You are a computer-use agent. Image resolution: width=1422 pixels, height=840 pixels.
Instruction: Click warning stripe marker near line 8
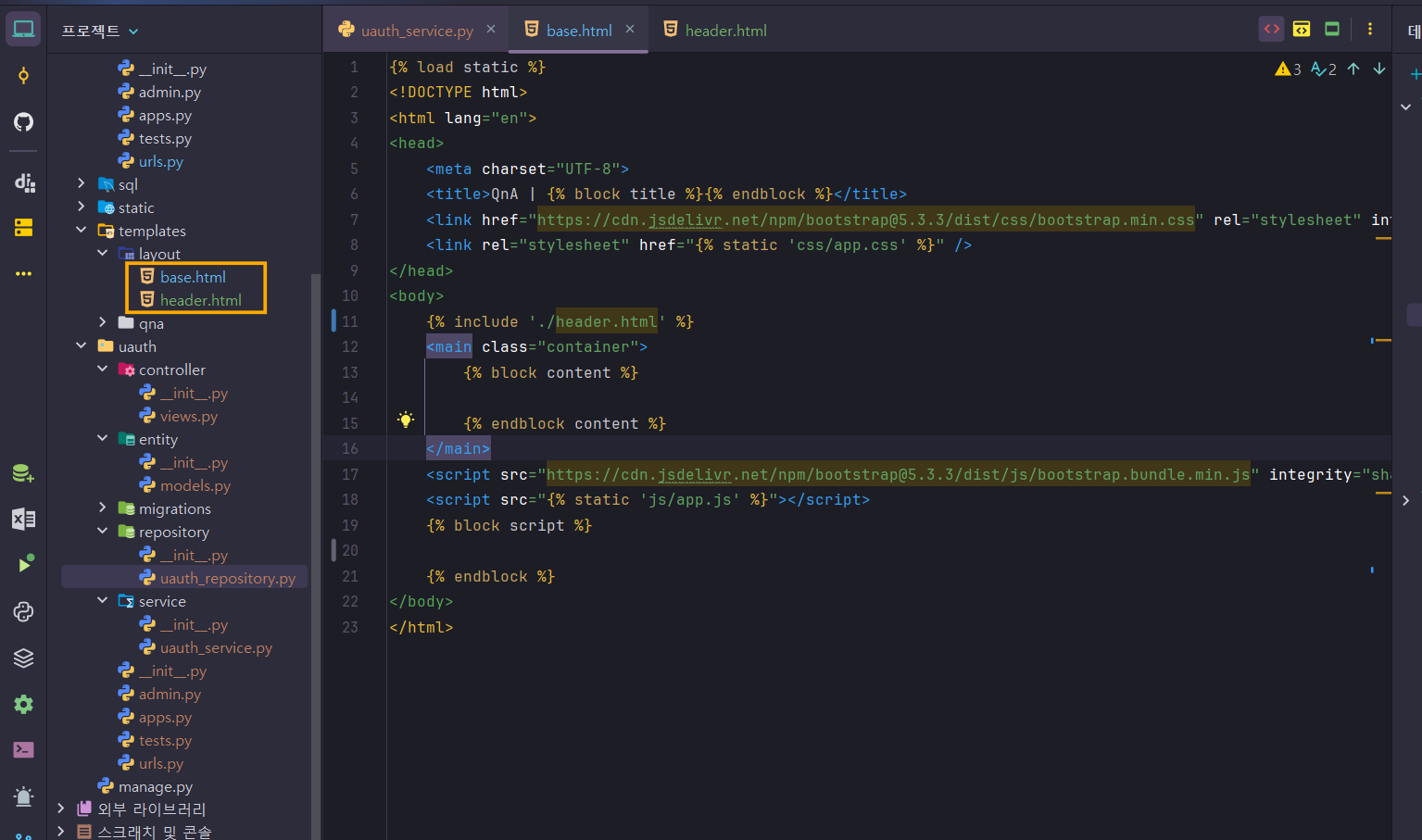pyautogui.click(x=1383, y=239)
